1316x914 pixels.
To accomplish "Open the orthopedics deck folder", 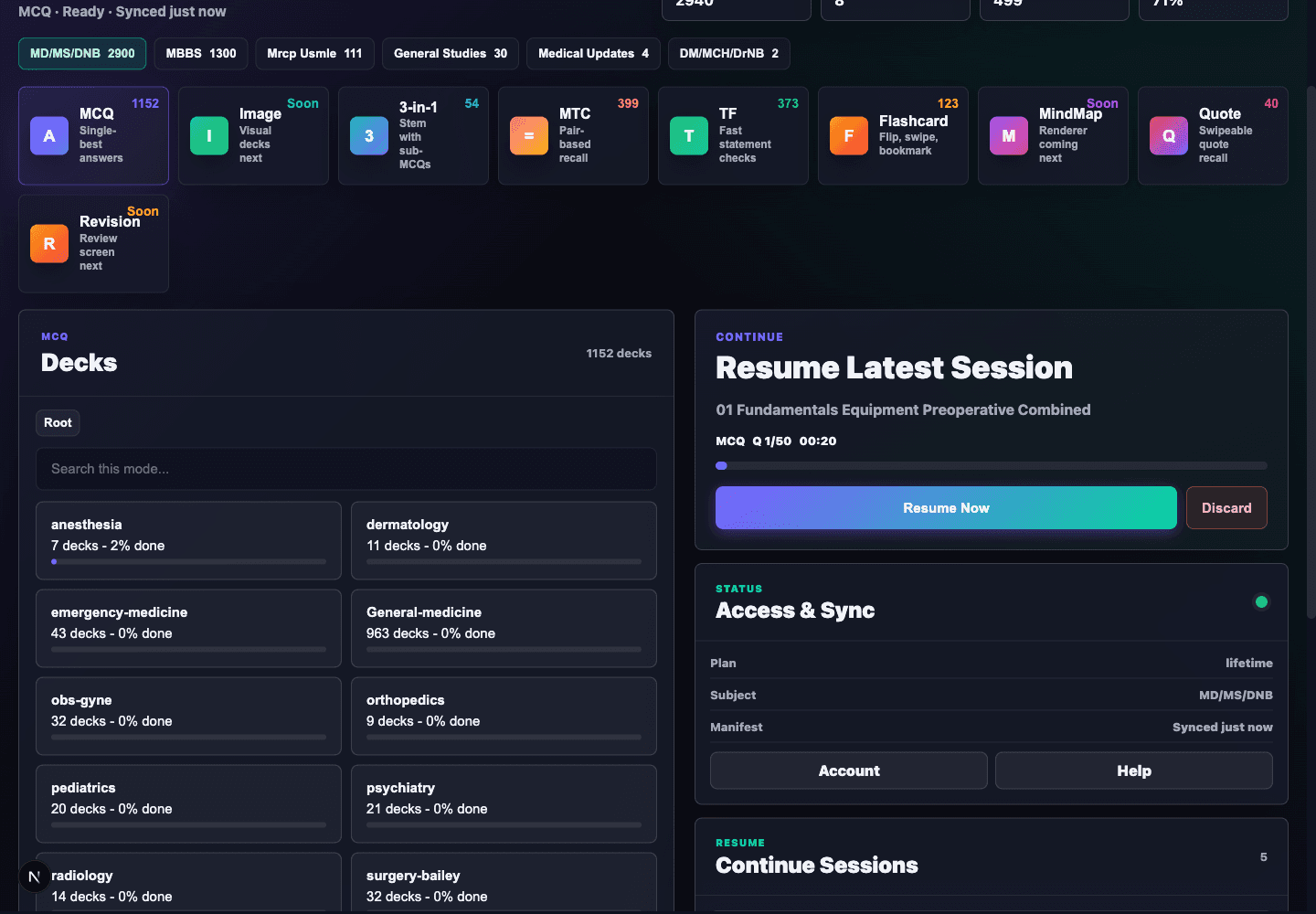I will pyautogui.click(x=504, y=716).
